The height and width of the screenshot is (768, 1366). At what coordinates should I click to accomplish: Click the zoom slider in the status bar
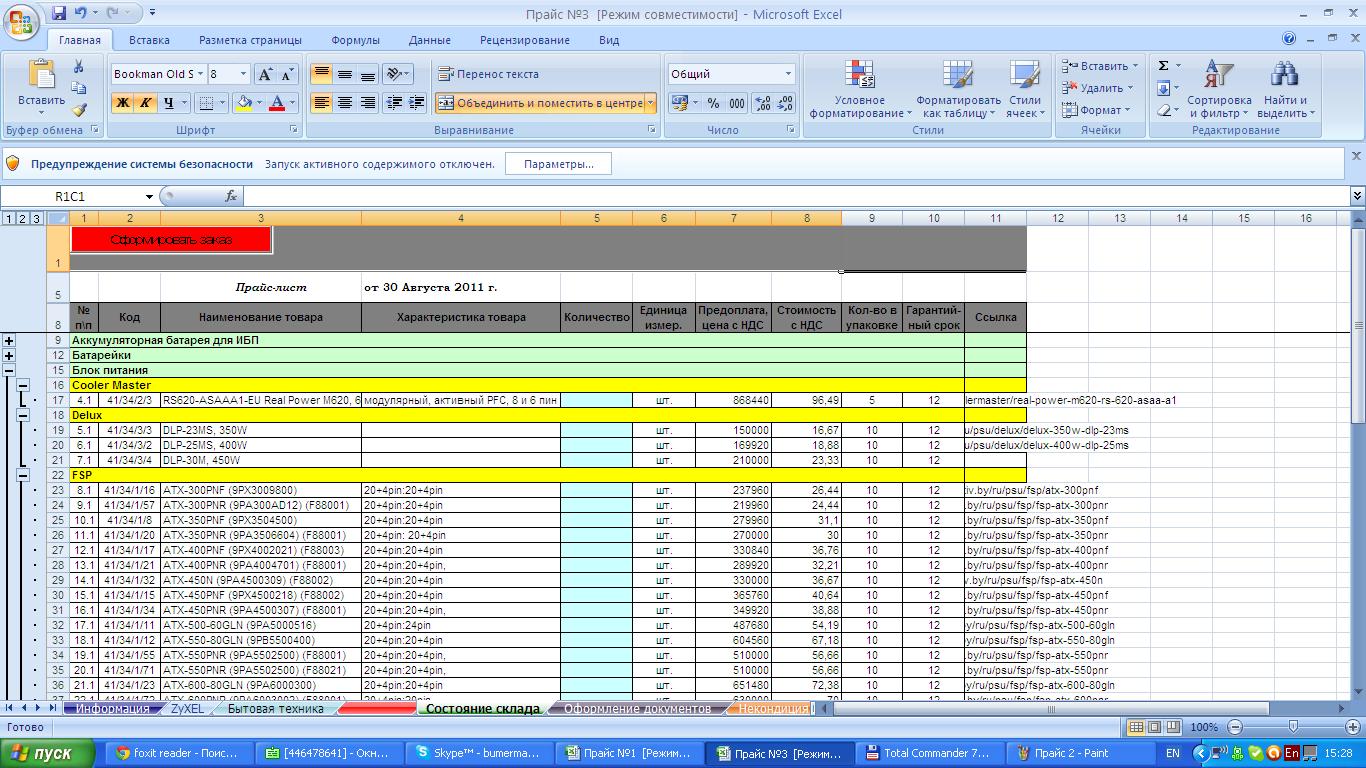(1293, 727)
